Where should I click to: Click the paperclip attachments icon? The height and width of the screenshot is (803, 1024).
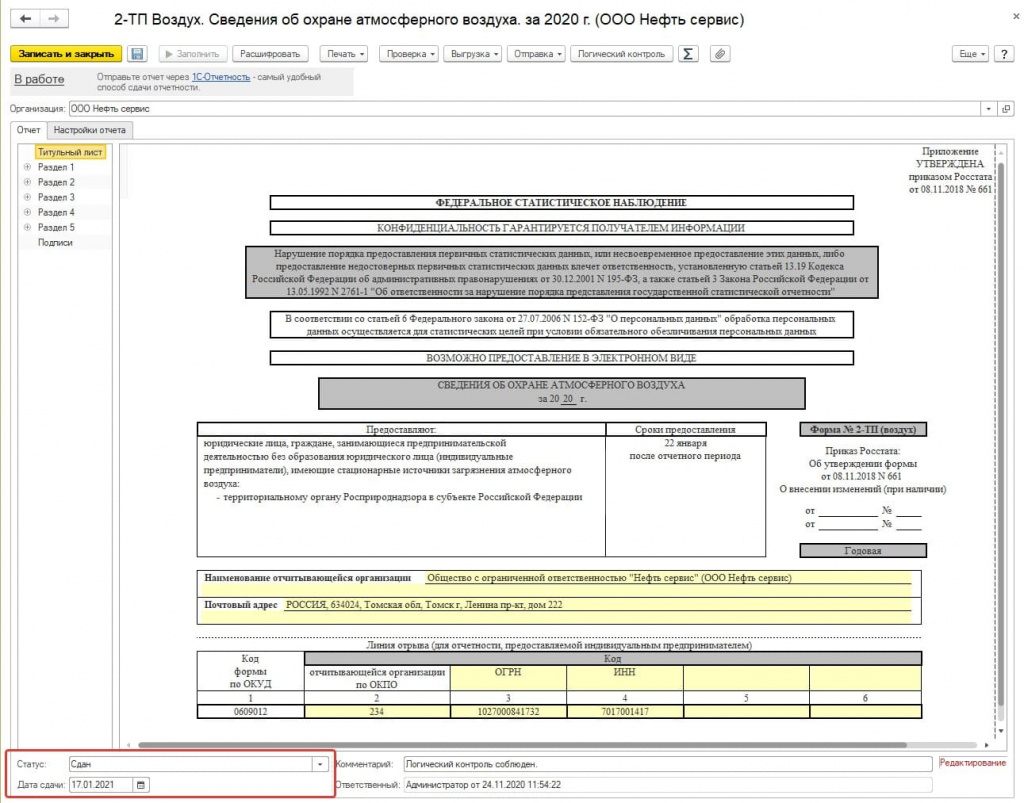[x=720, y=54]
